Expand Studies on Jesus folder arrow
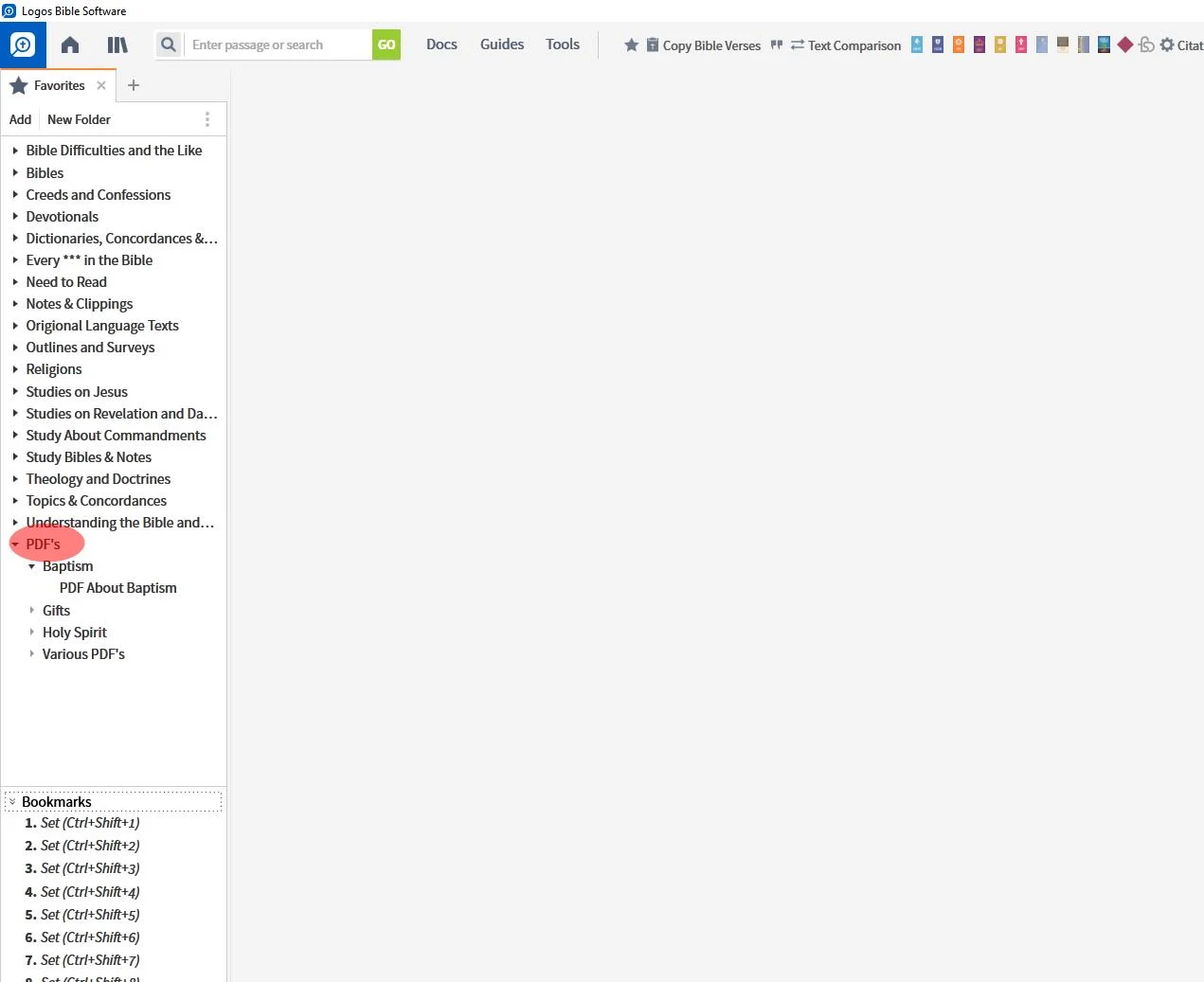Screen dimensions: 1204x982 [x=15, y=391]
